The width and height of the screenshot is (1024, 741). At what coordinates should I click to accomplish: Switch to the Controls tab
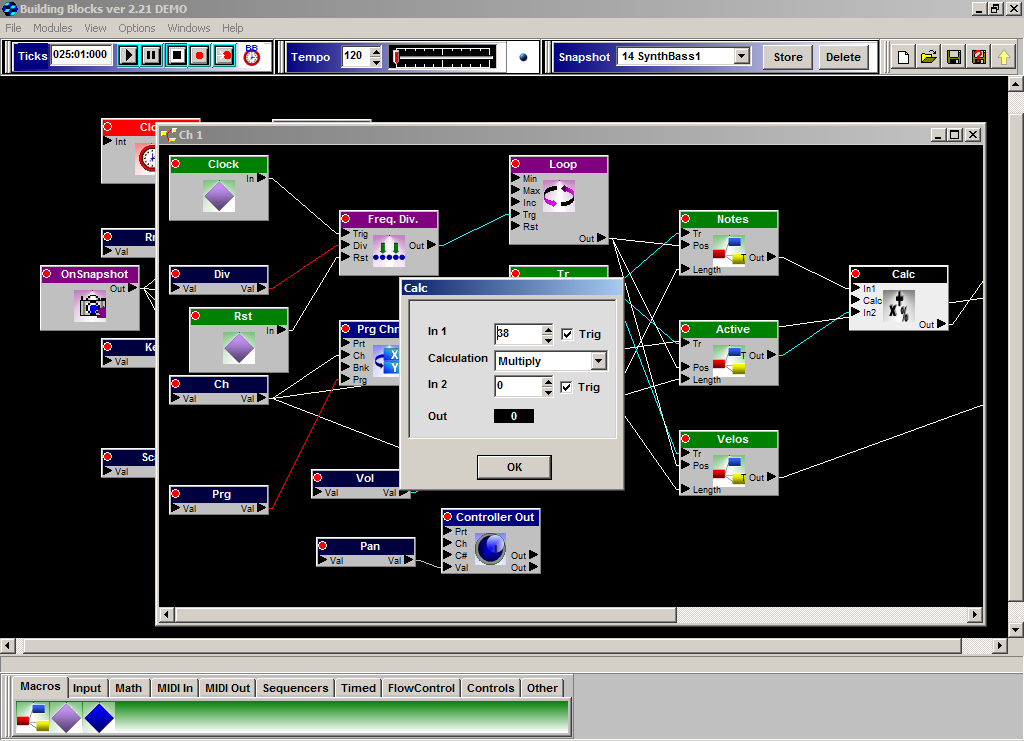pyautogui.click(x=490, y=688)
